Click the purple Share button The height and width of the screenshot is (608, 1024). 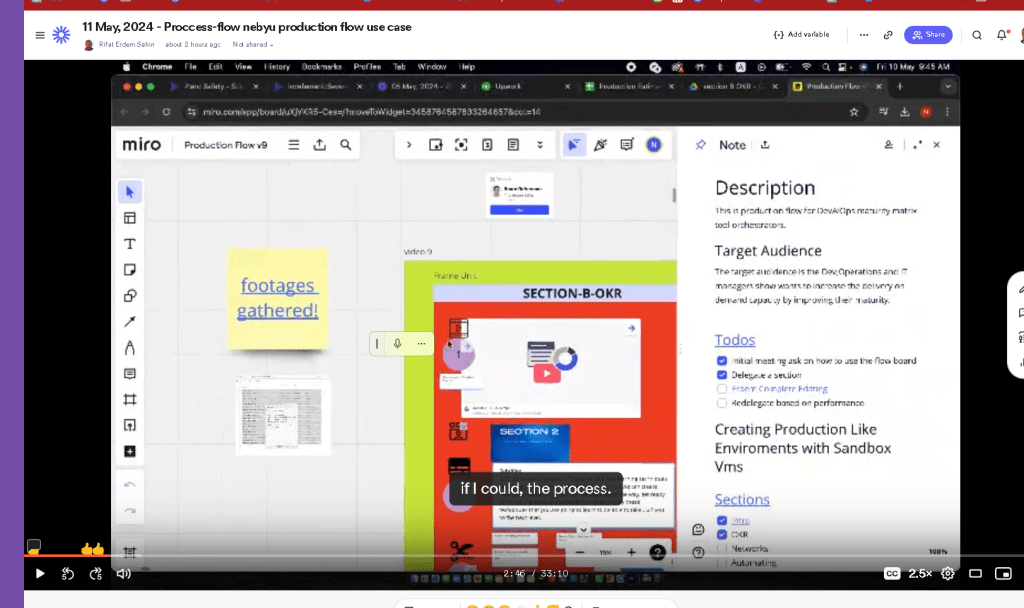point(928,35)
